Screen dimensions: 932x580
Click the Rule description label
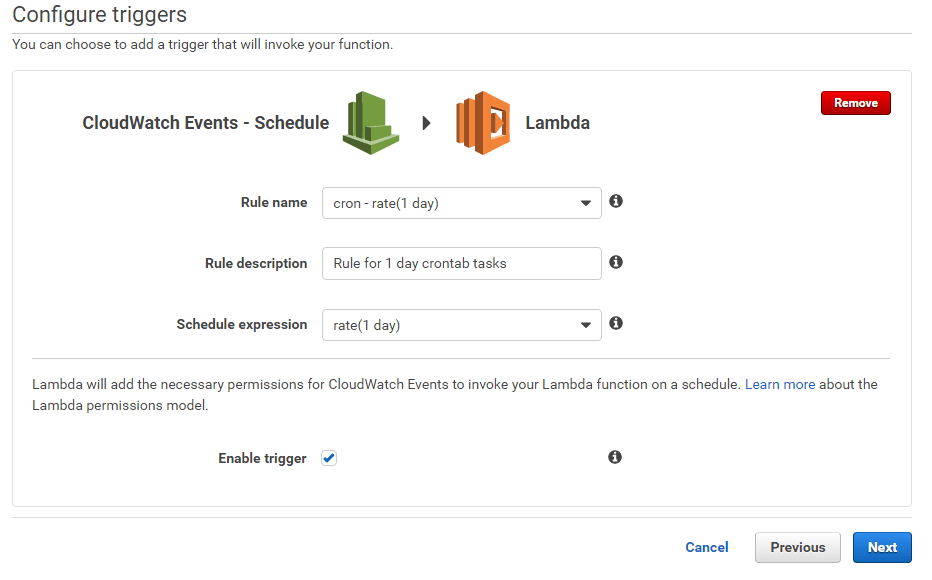[256, 263]
